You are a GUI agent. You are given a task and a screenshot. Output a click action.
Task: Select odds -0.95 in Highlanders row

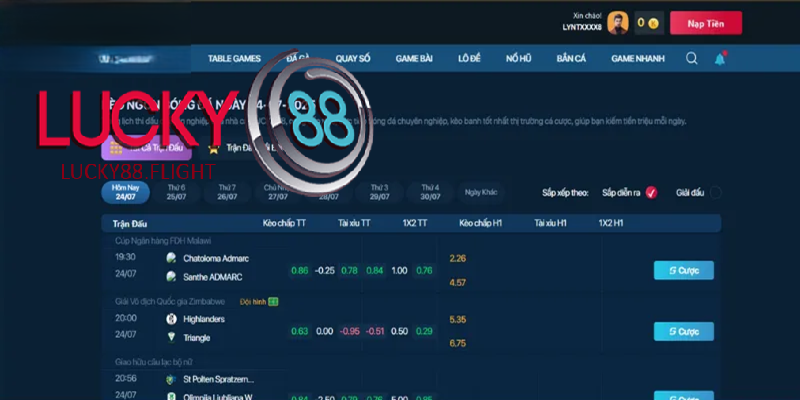349,331
